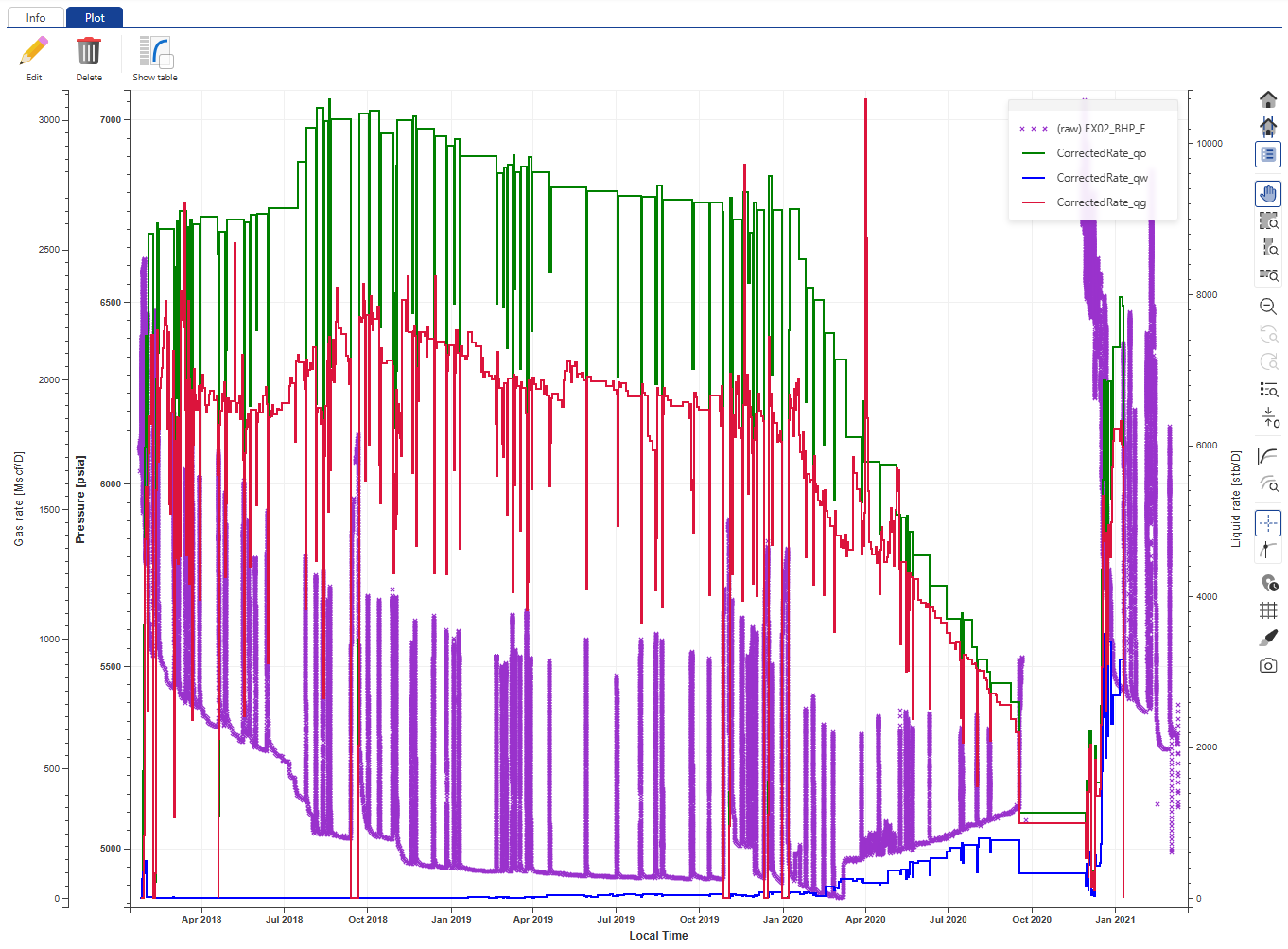Click the (raw) EX02_BHP_F legend entry
The image size is (1288, 949).
pos(1101,129)
